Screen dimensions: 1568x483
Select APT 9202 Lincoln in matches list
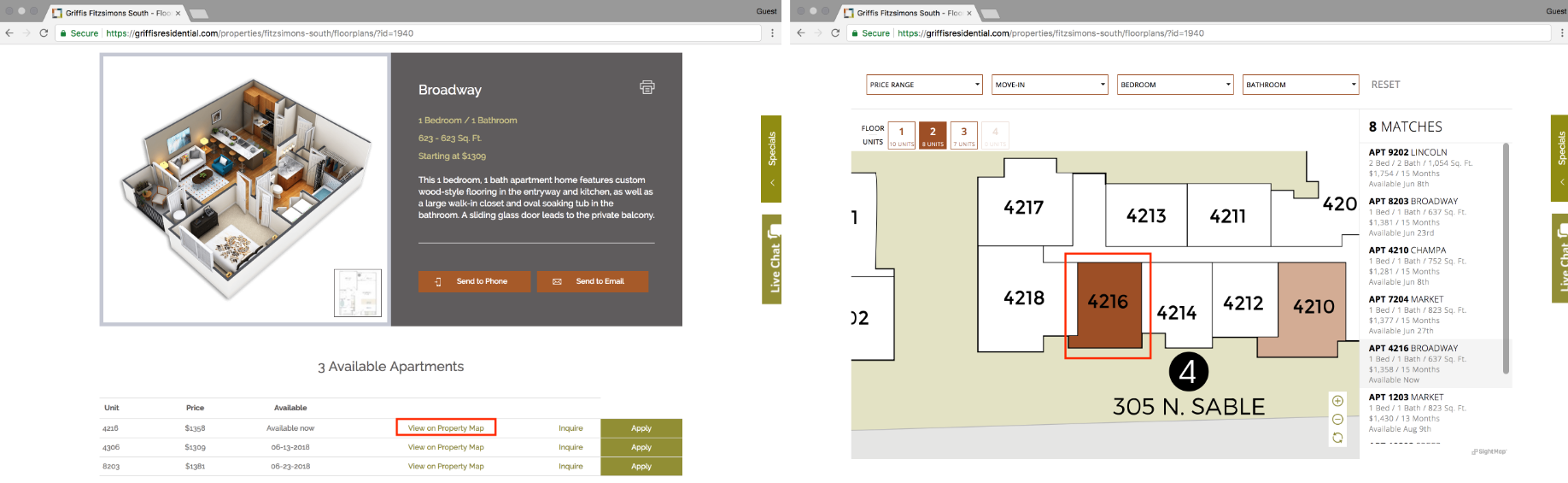1434,168
